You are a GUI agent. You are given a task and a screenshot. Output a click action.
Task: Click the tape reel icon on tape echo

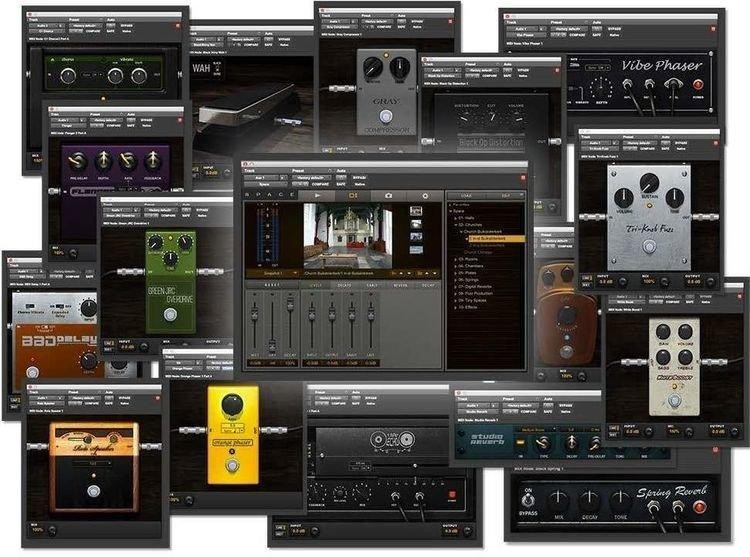392,438
